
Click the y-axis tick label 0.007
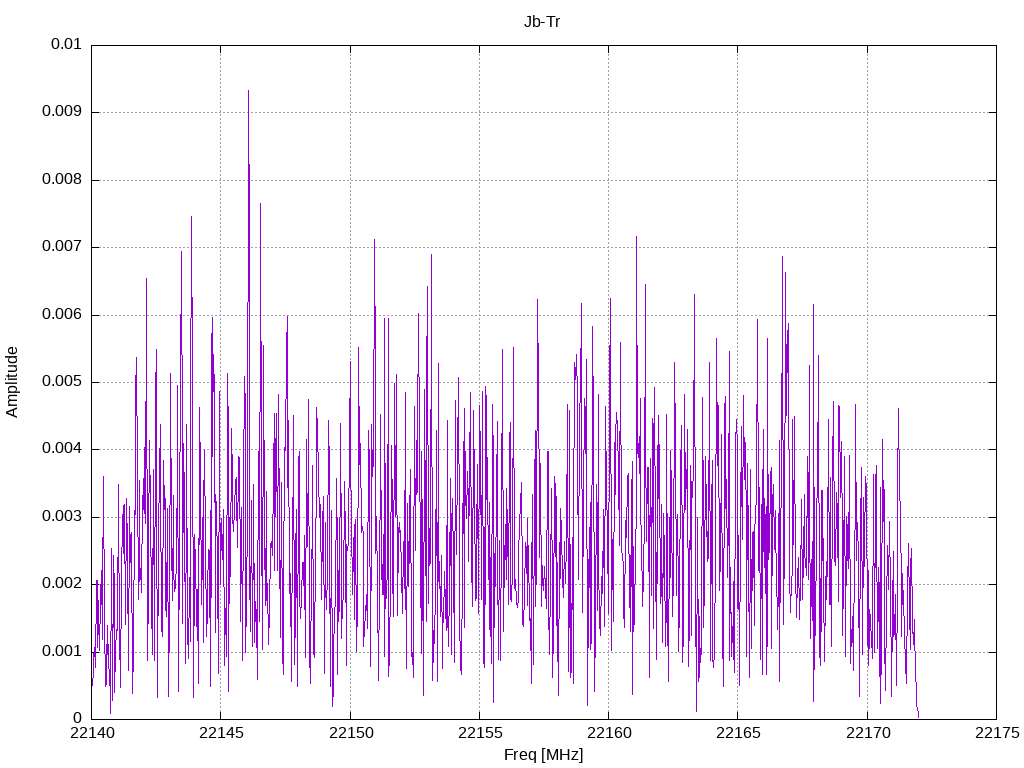(x=62, y=247)
